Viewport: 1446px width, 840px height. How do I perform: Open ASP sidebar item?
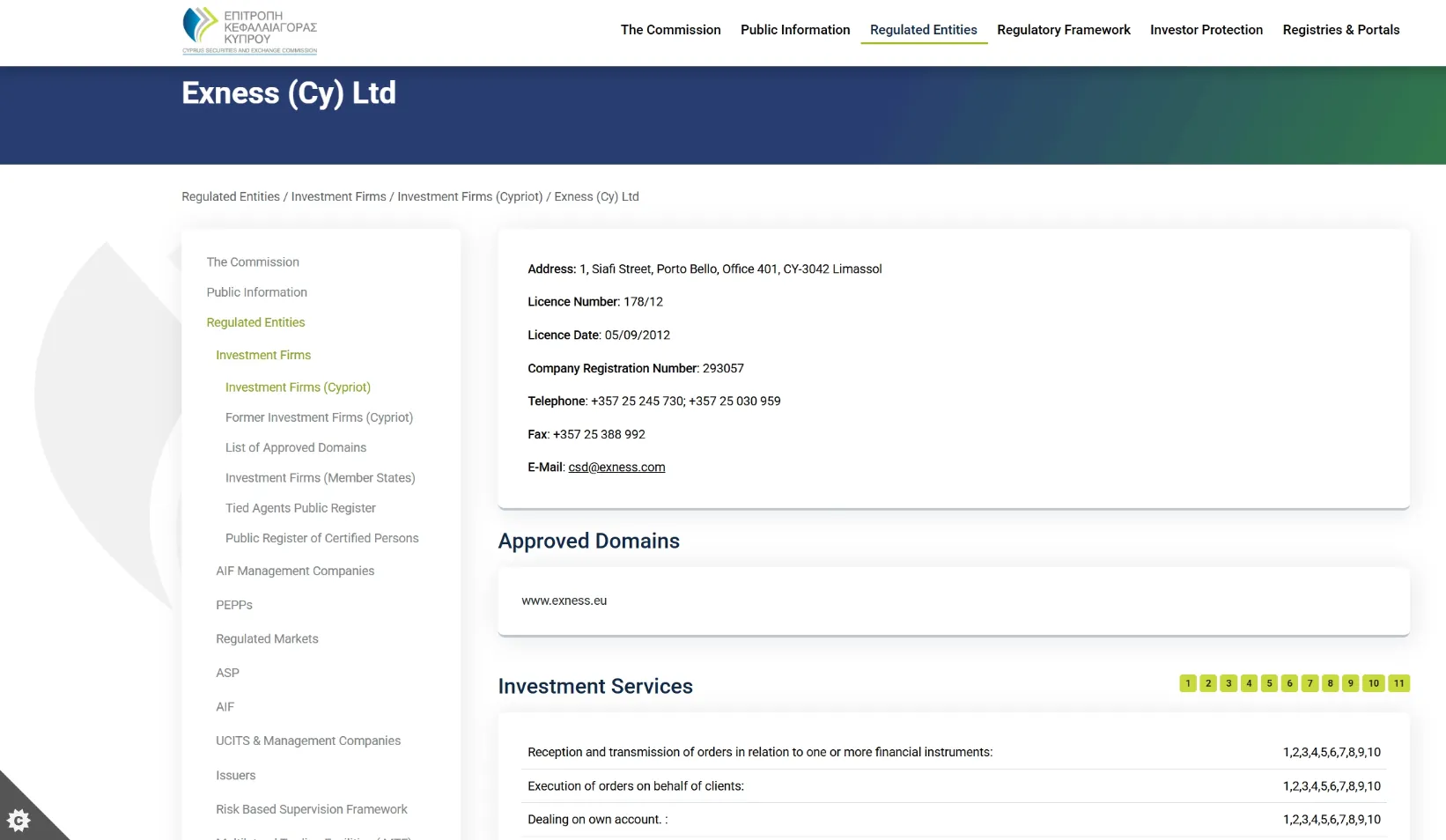coord(227,673)
